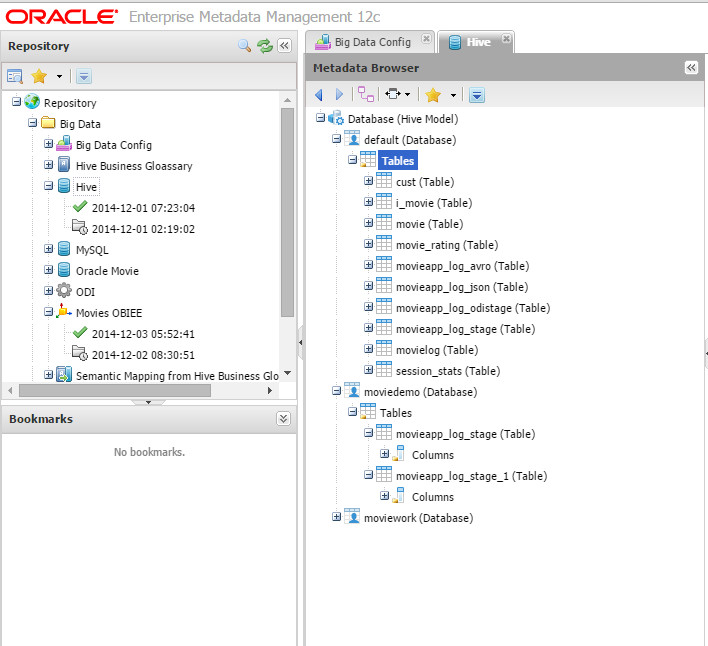Collapse the Repository panel with double-arrow icon

pyautogui.click(x=284, y=46)
